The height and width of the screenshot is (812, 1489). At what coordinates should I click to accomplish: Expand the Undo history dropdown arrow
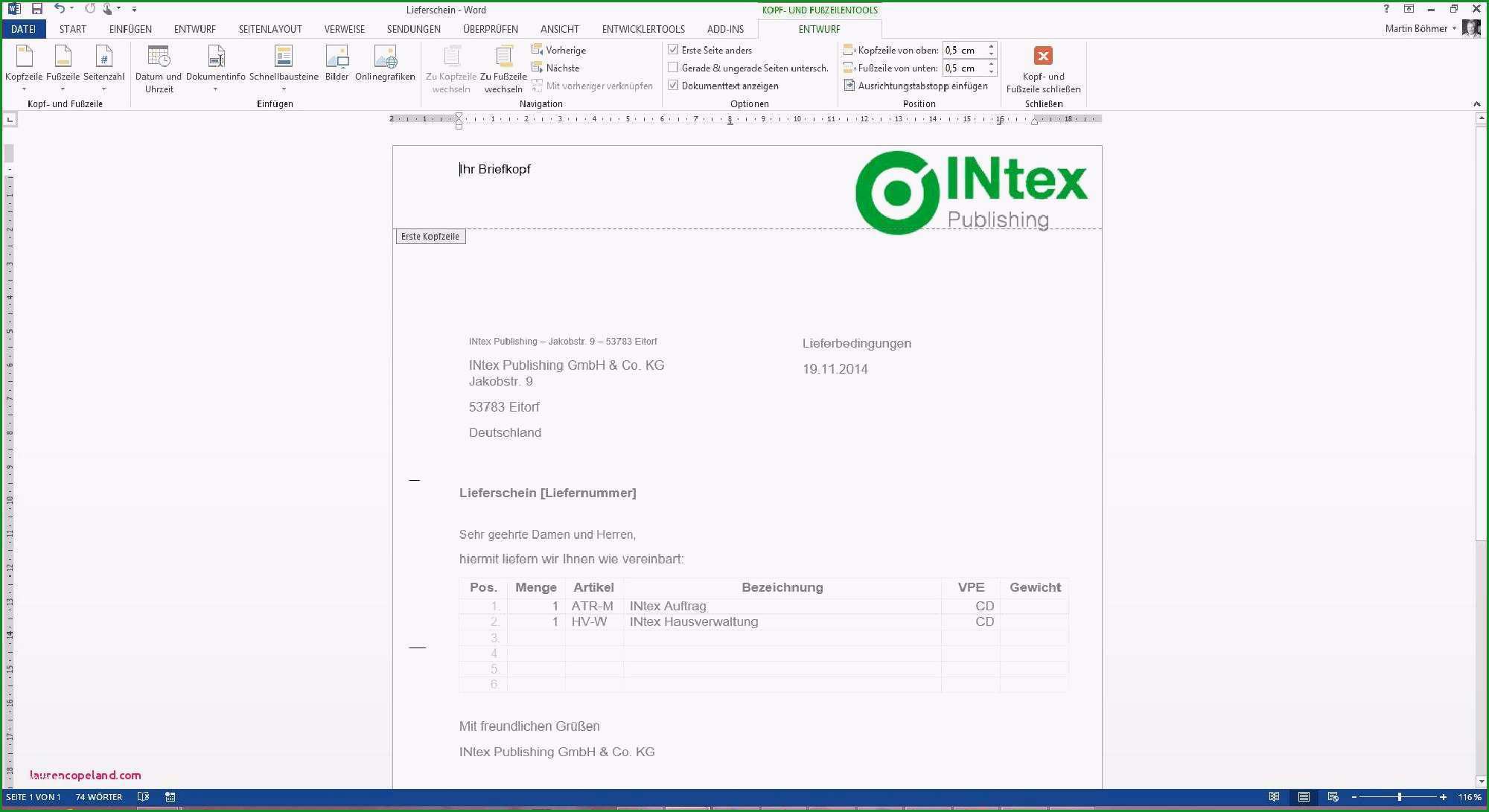(72, 9)
